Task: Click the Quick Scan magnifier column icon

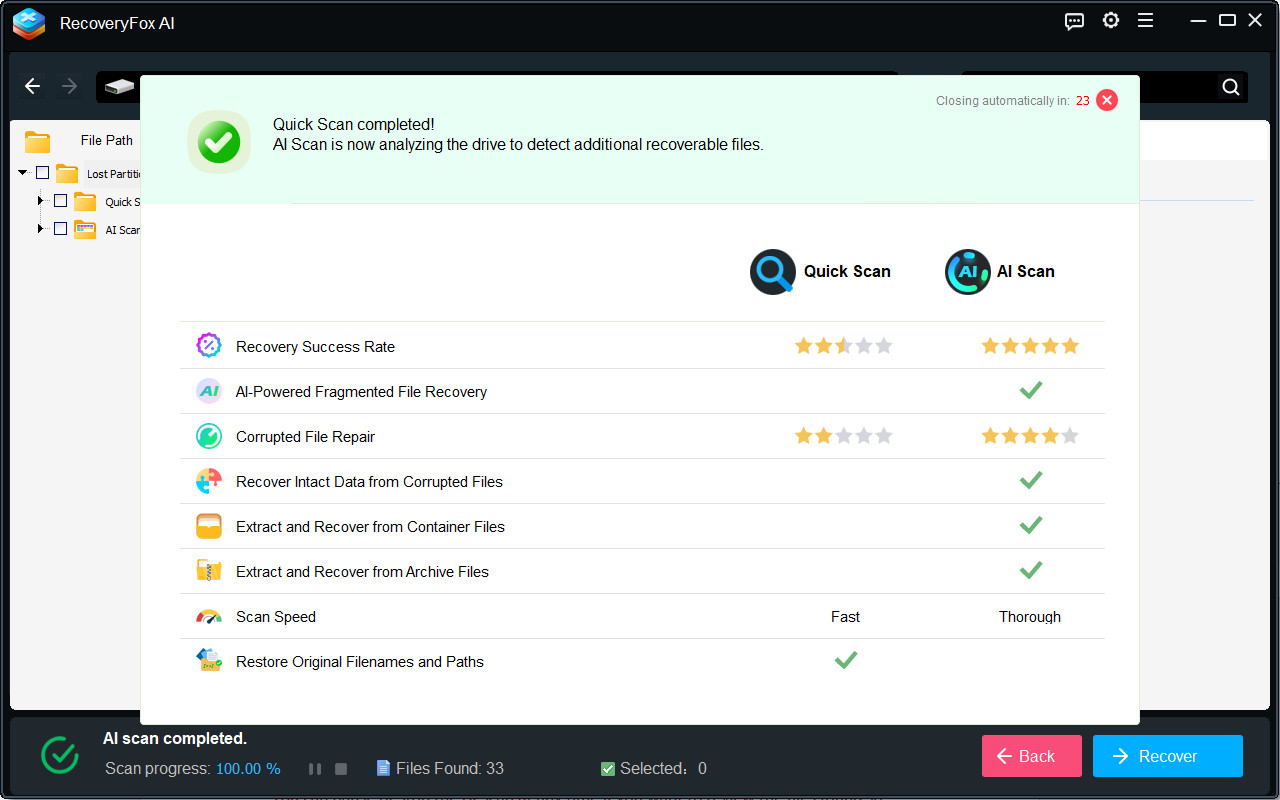Action: pos(773,272)
